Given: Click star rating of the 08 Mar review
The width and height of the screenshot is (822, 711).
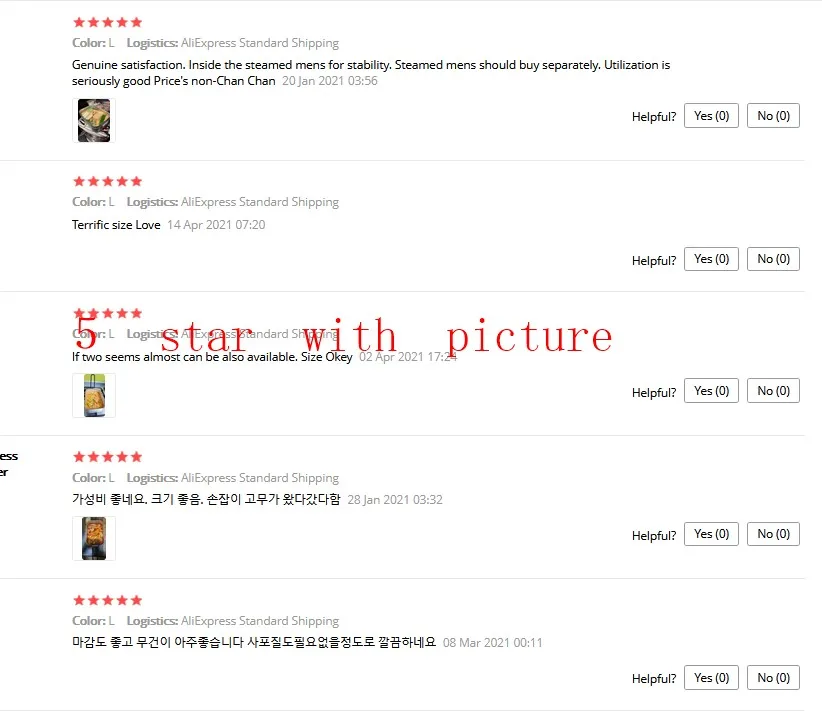Looking at the screenshot, I should pos(107,600).
